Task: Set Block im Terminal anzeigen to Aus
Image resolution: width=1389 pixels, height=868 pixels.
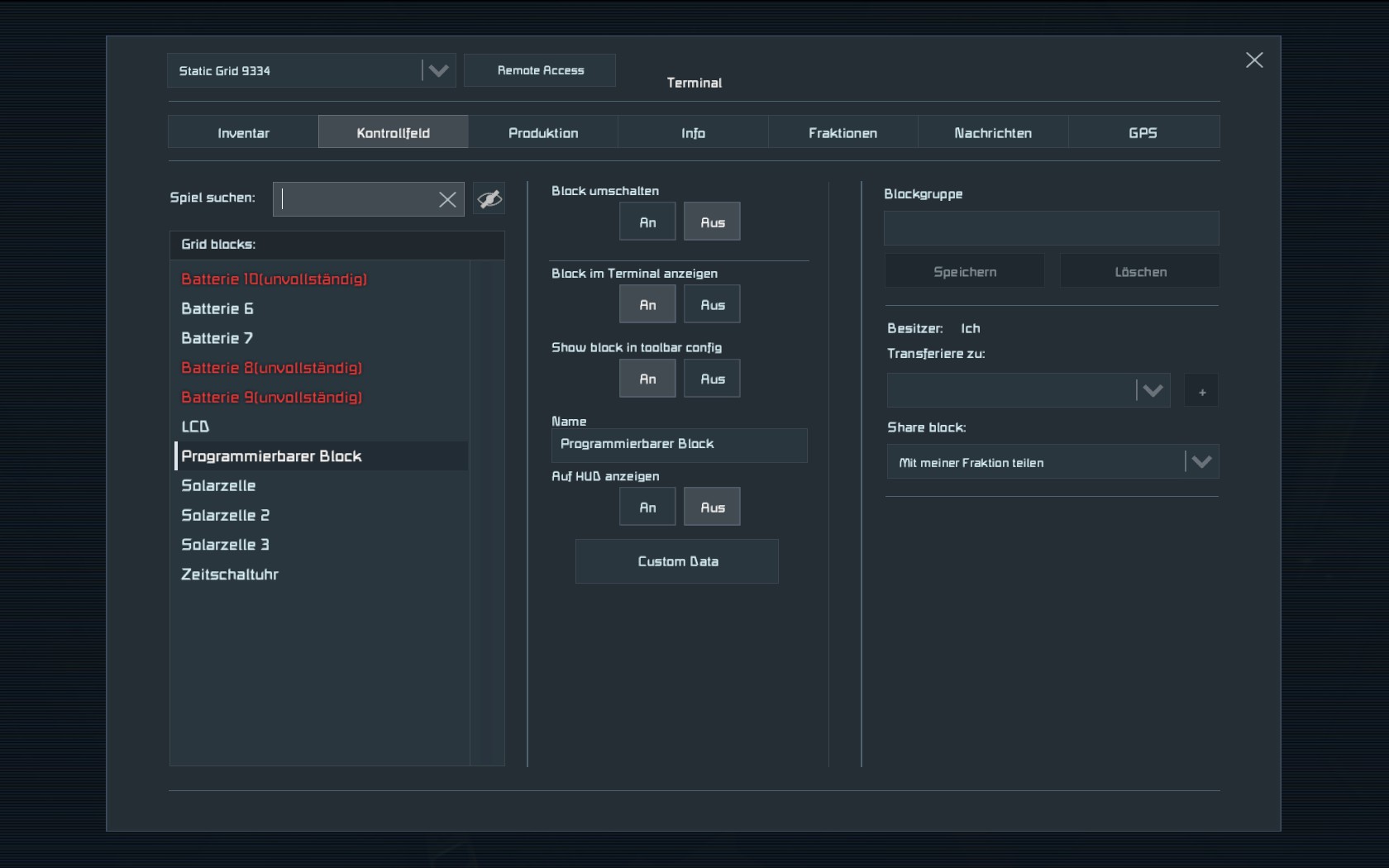Action: coord(712,305)
